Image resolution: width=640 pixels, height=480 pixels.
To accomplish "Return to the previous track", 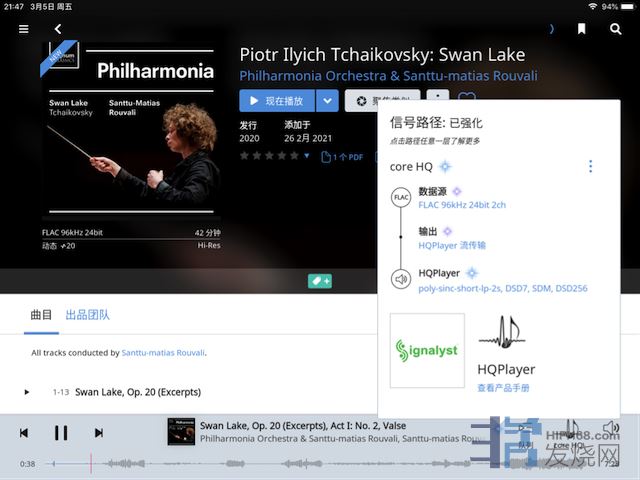I will (x=24, y=433).
